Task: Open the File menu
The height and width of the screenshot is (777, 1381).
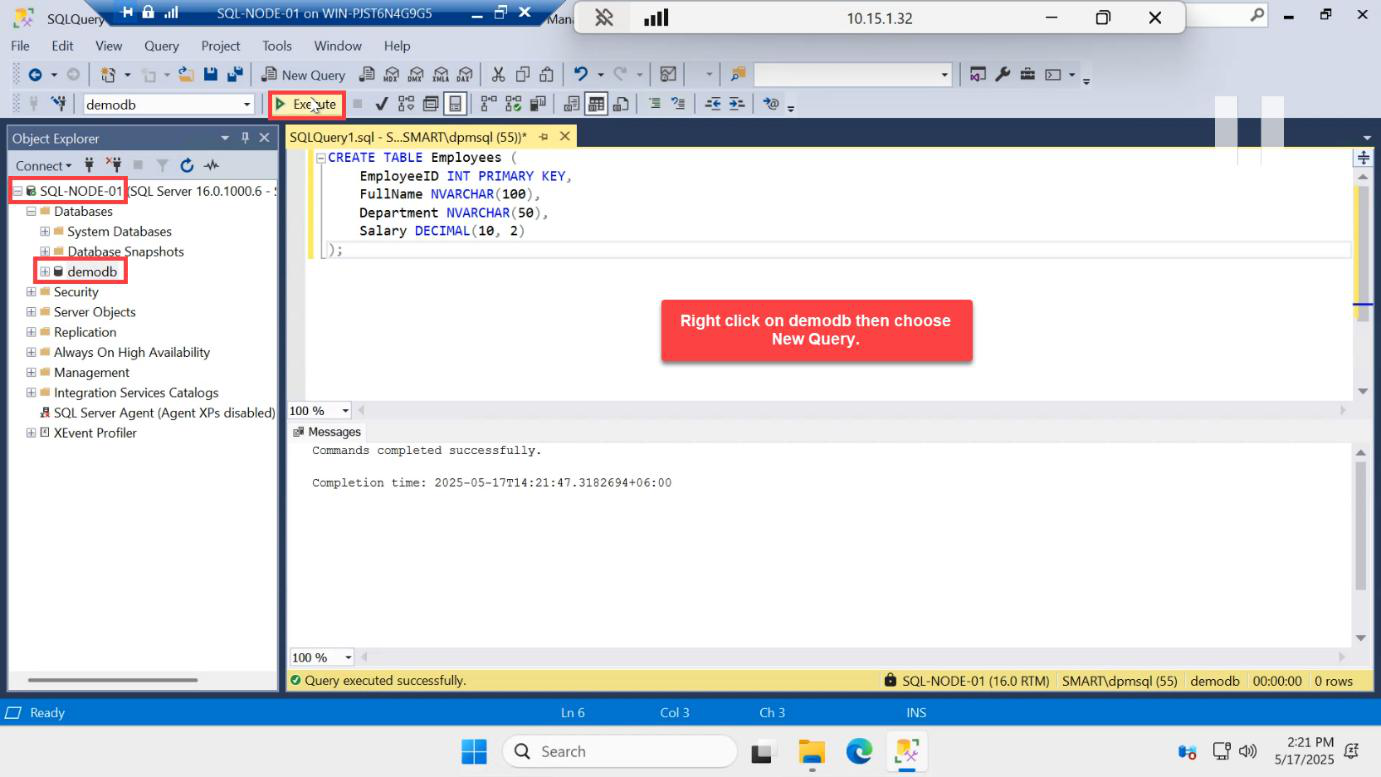Action: point(20,46)
